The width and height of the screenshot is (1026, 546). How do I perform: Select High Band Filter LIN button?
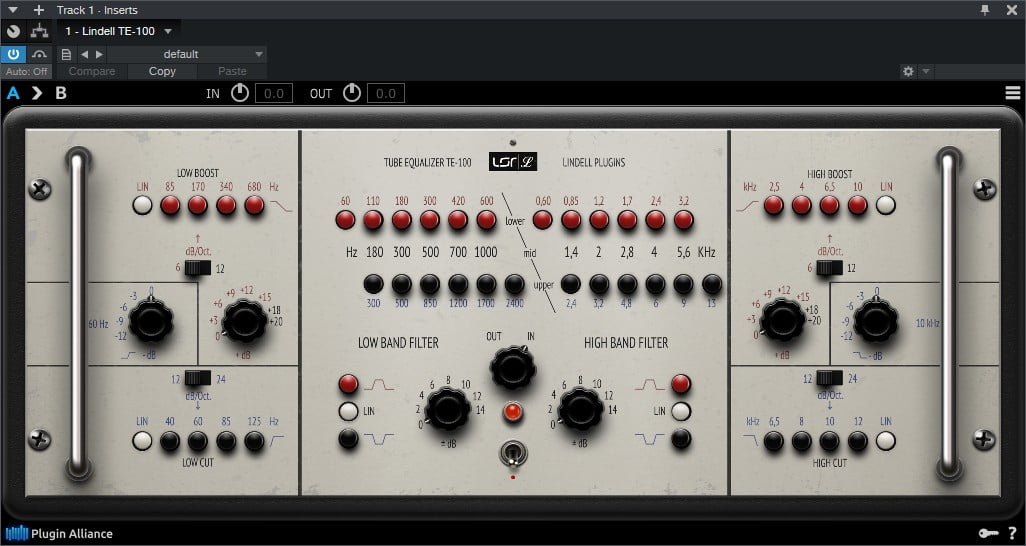(x=681, y=411)
